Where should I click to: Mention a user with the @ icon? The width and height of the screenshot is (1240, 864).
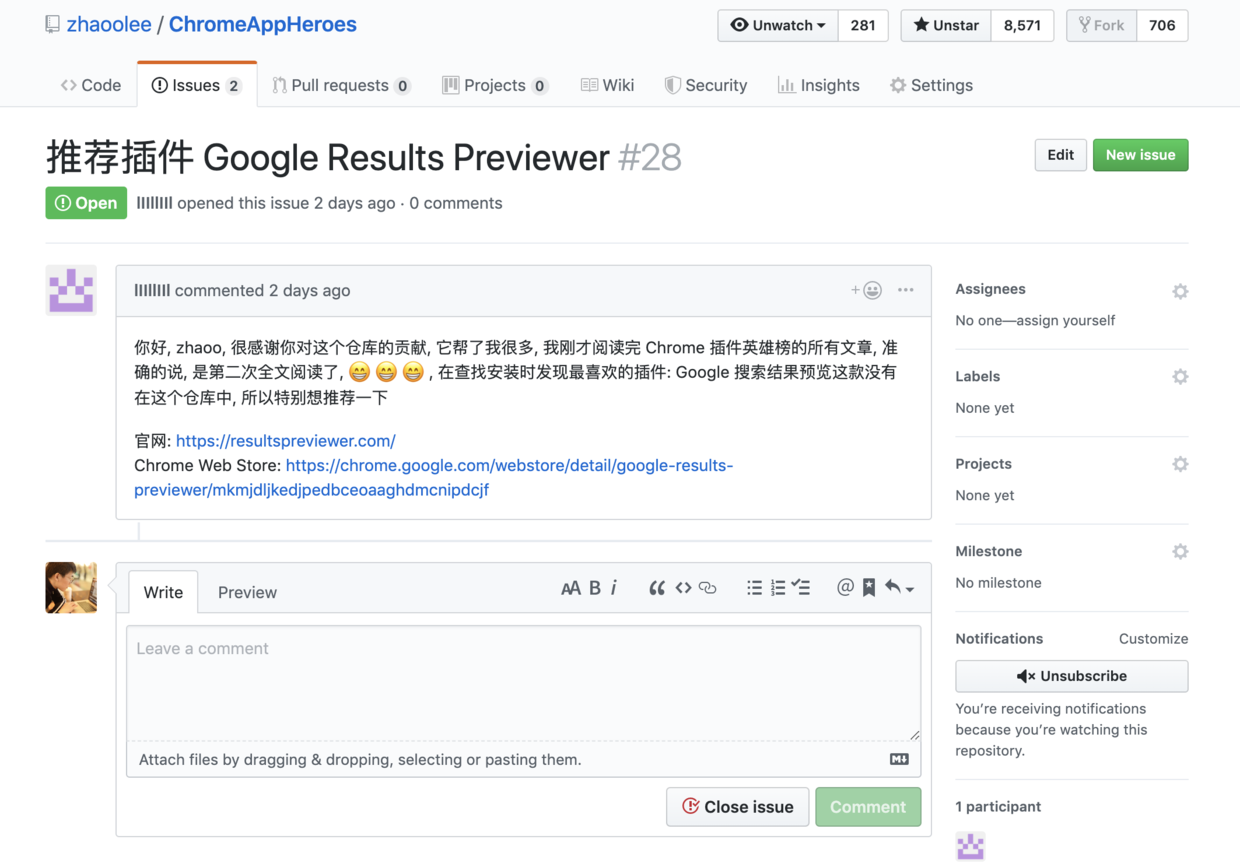[845, 588]
